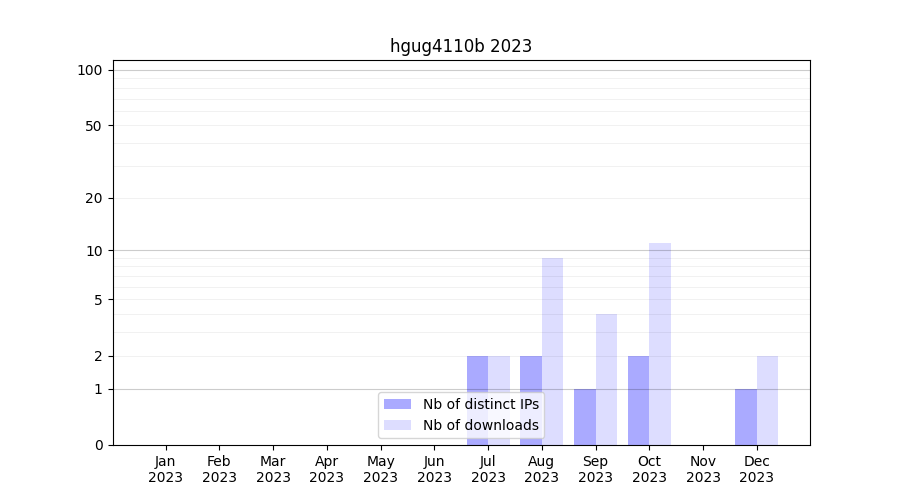Image resolution: width=900 pixels, height=500 pixels.
Task: Click the light blue downloads legend swatch
Action: pyautogui.click(x=397, y=425)
